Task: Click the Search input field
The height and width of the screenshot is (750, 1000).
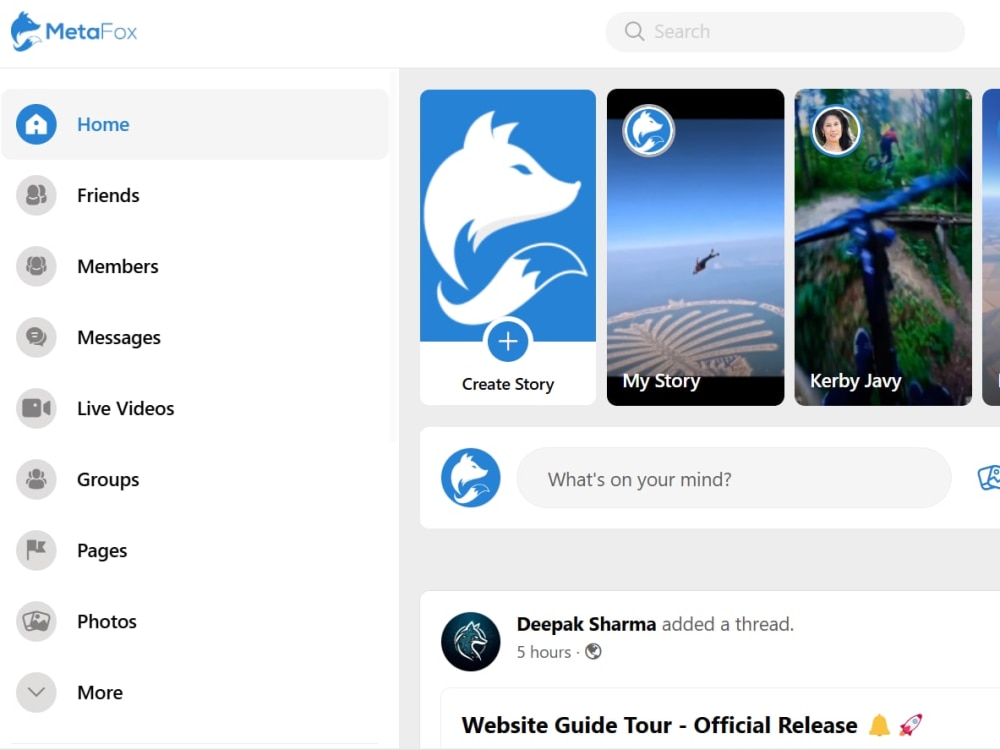Action: [x=785, y=31]
